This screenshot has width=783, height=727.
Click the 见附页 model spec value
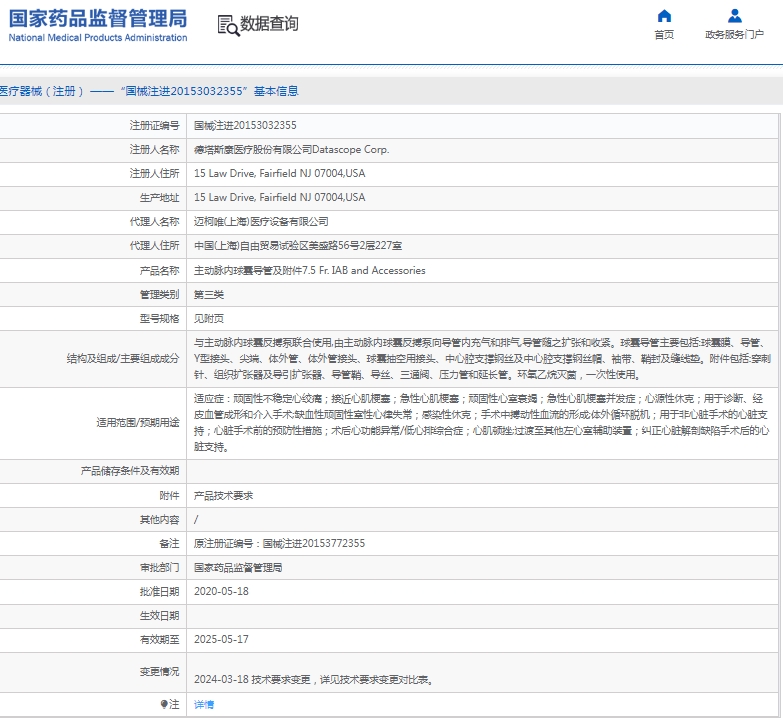[x=209, y=319]
